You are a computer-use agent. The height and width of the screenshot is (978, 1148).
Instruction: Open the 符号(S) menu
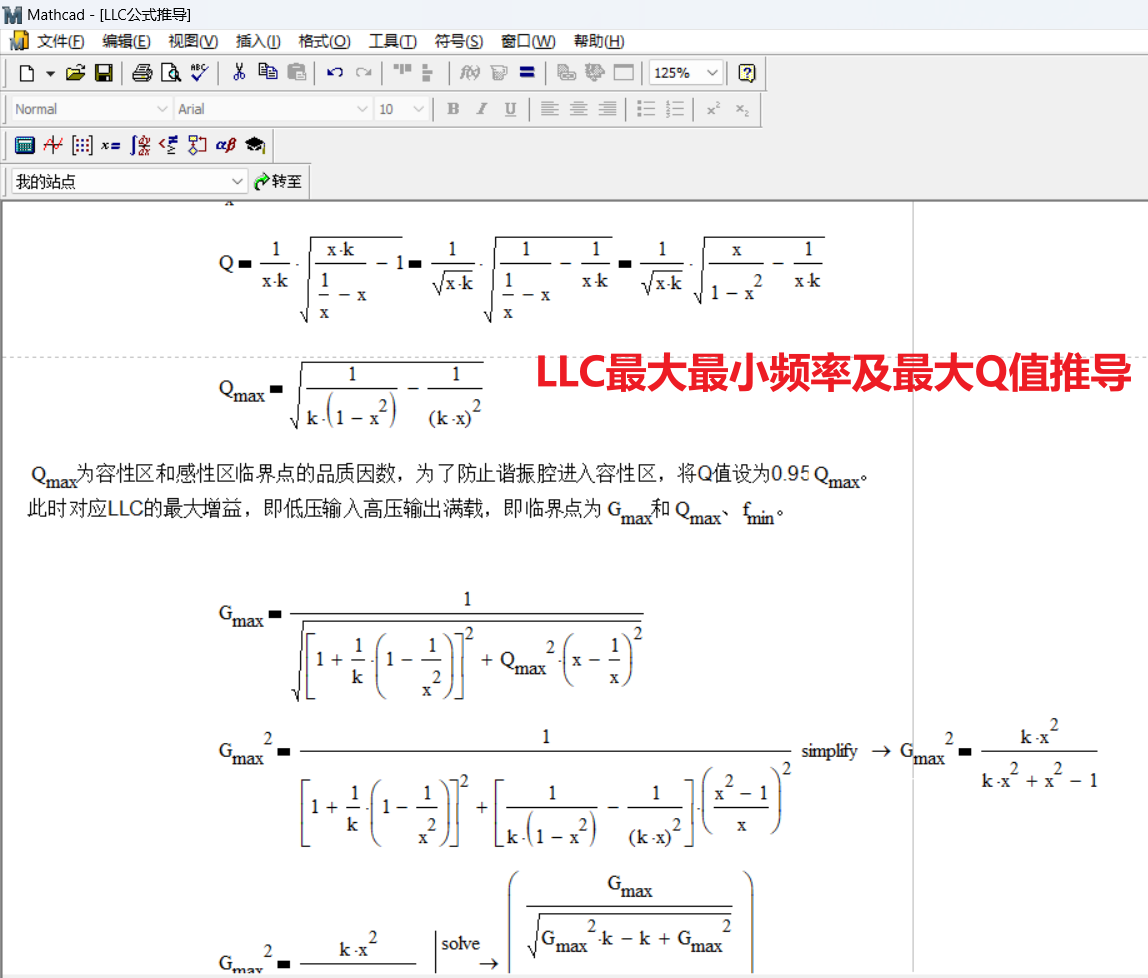click(458, 41)
